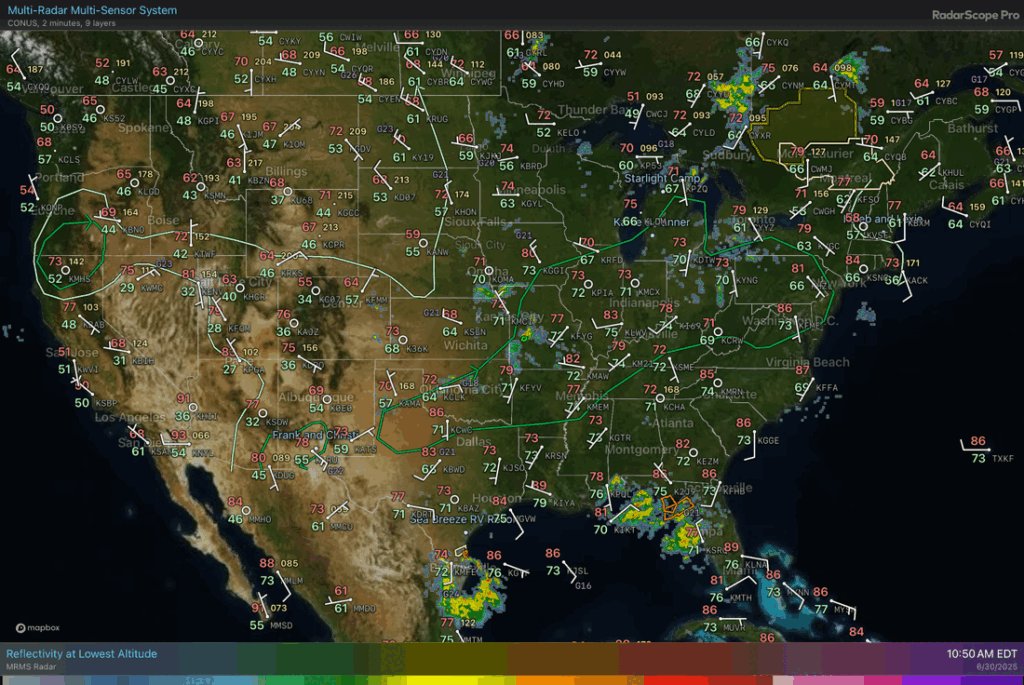This screenshot has height=685, width=1024.
Task: Select the KANW station label
Action: click(x=438, y=251)
